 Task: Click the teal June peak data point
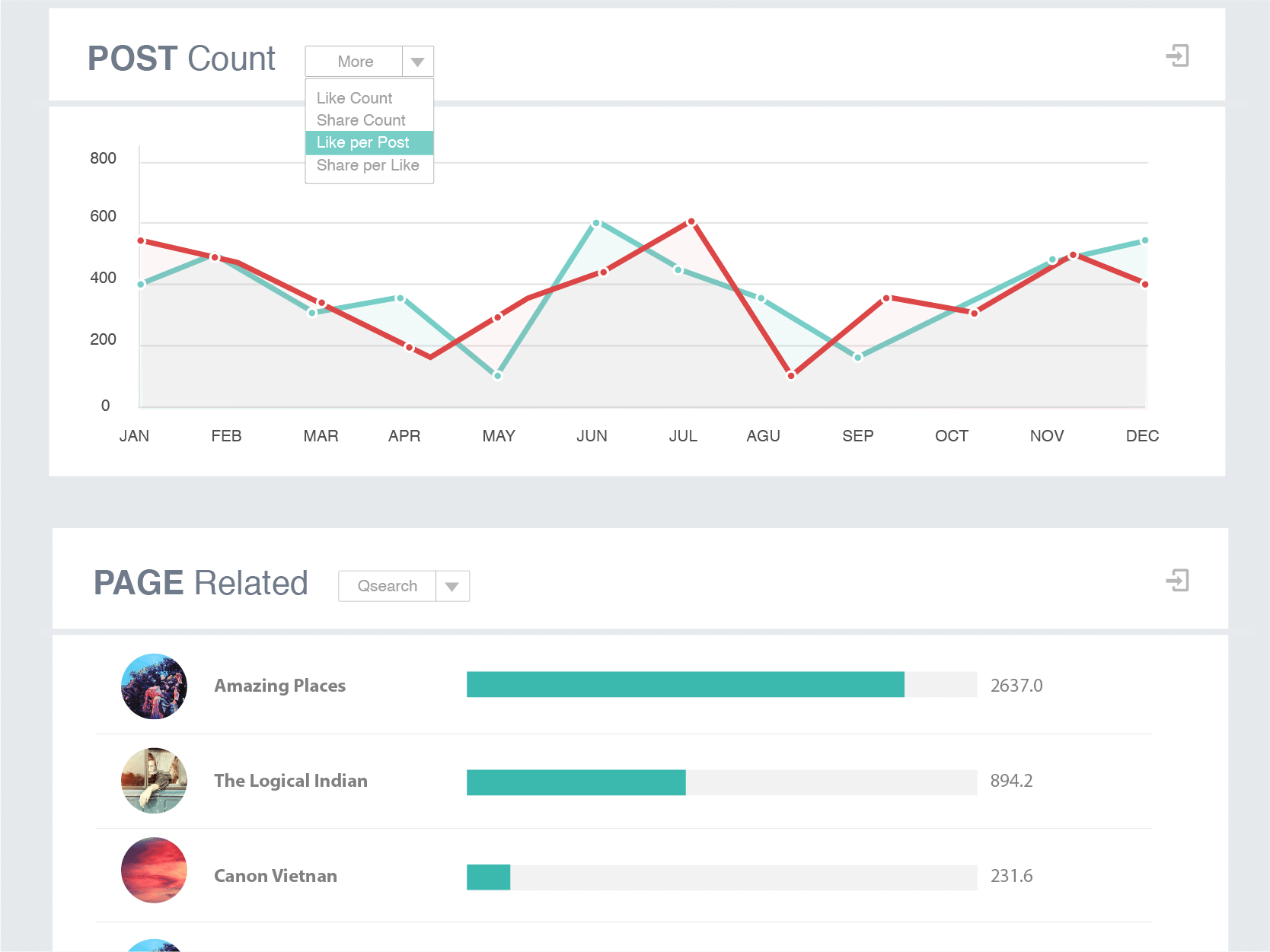tap(596, 223)
